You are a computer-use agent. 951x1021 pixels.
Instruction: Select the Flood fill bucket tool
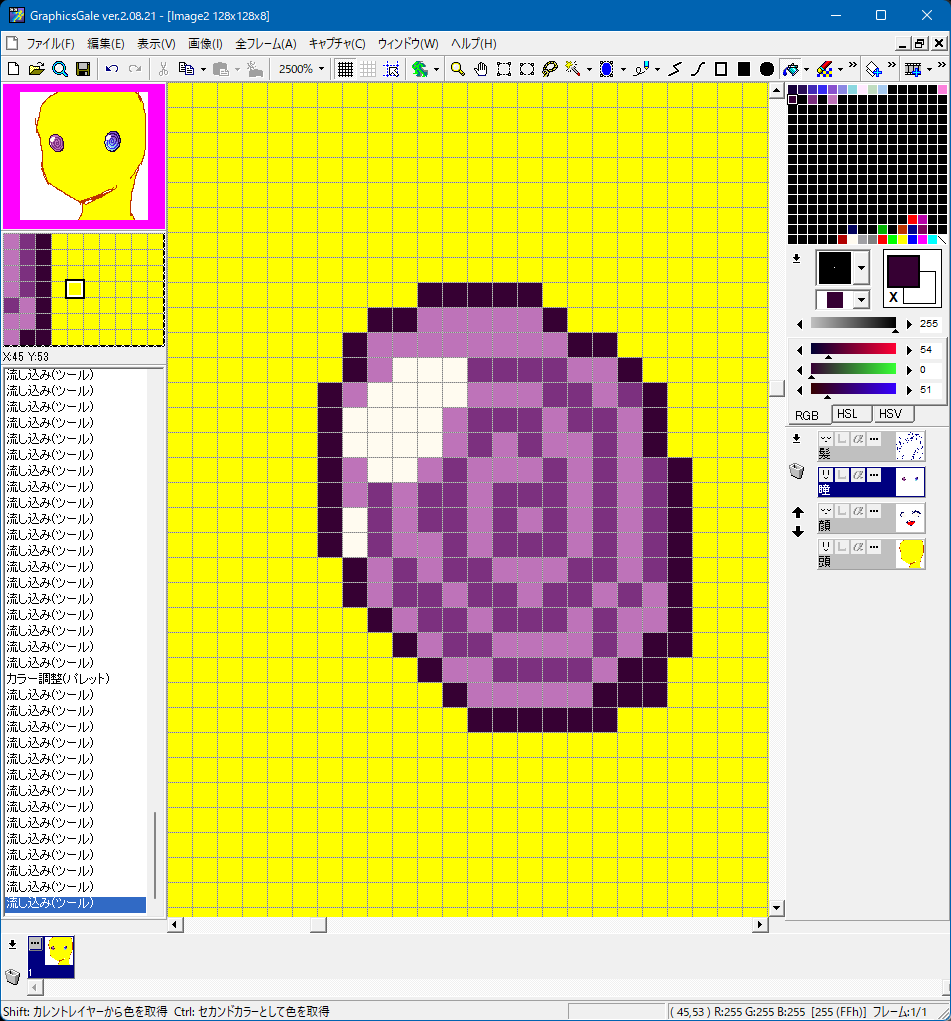point(791,69)
